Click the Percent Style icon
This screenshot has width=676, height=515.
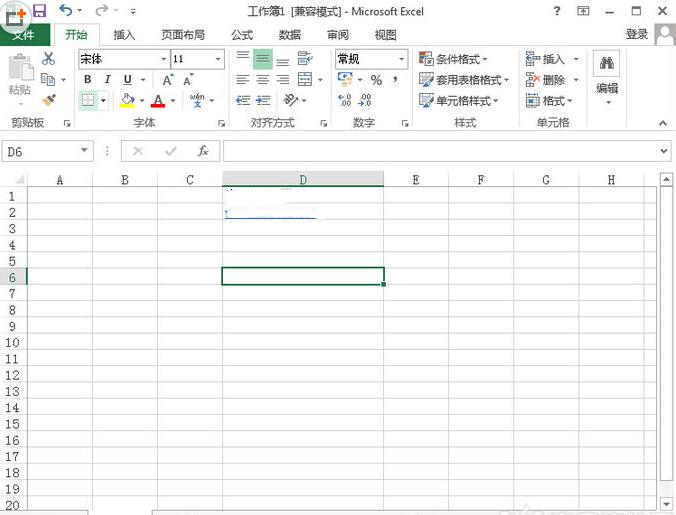(376, 80)
